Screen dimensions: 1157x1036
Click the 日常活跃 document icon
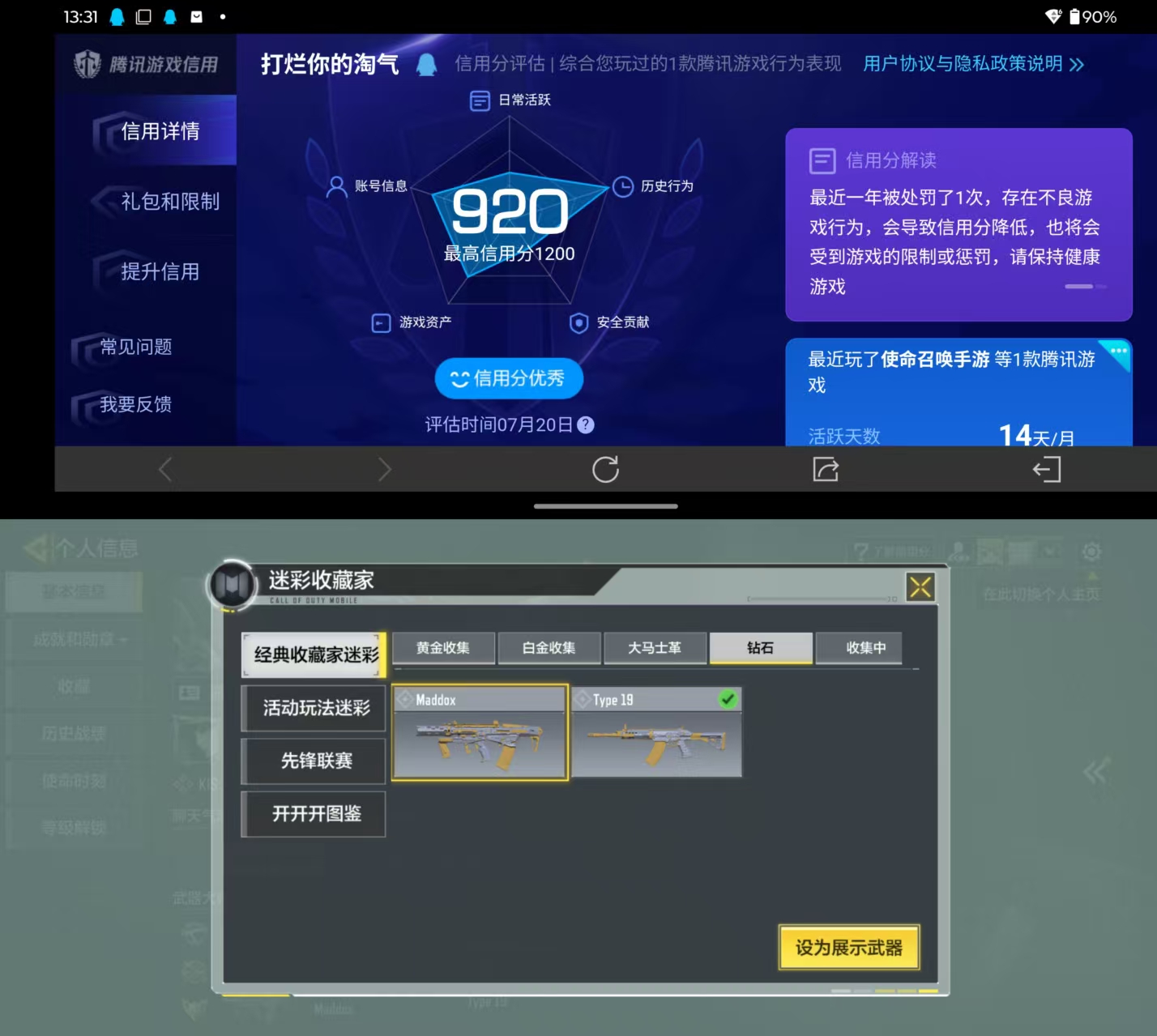point(480,100)
